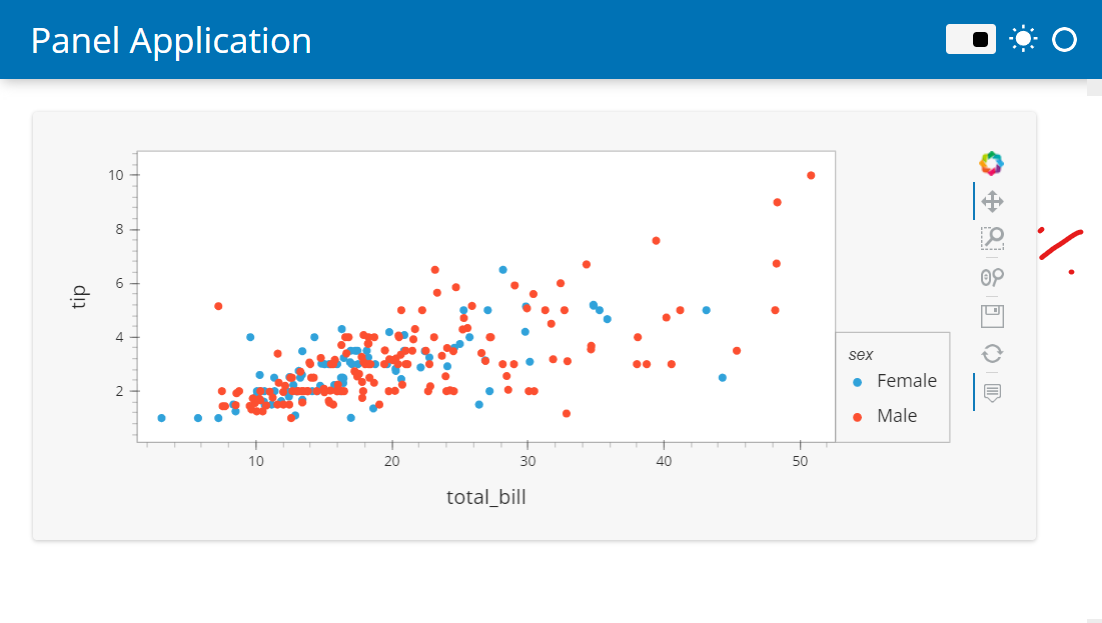Reset the plot view with the reset icon
The image size is (1102, 623).
[991, 353]
